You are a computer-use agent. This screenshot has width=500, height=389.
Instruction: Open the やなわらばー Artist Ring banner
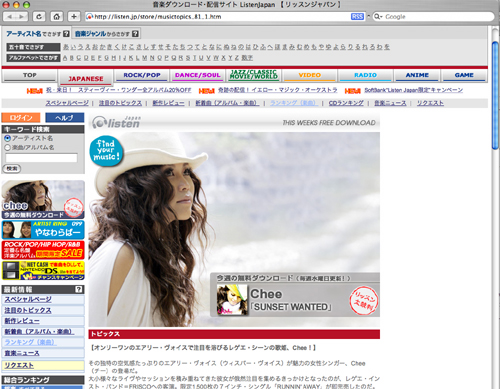tap(43, 230)
